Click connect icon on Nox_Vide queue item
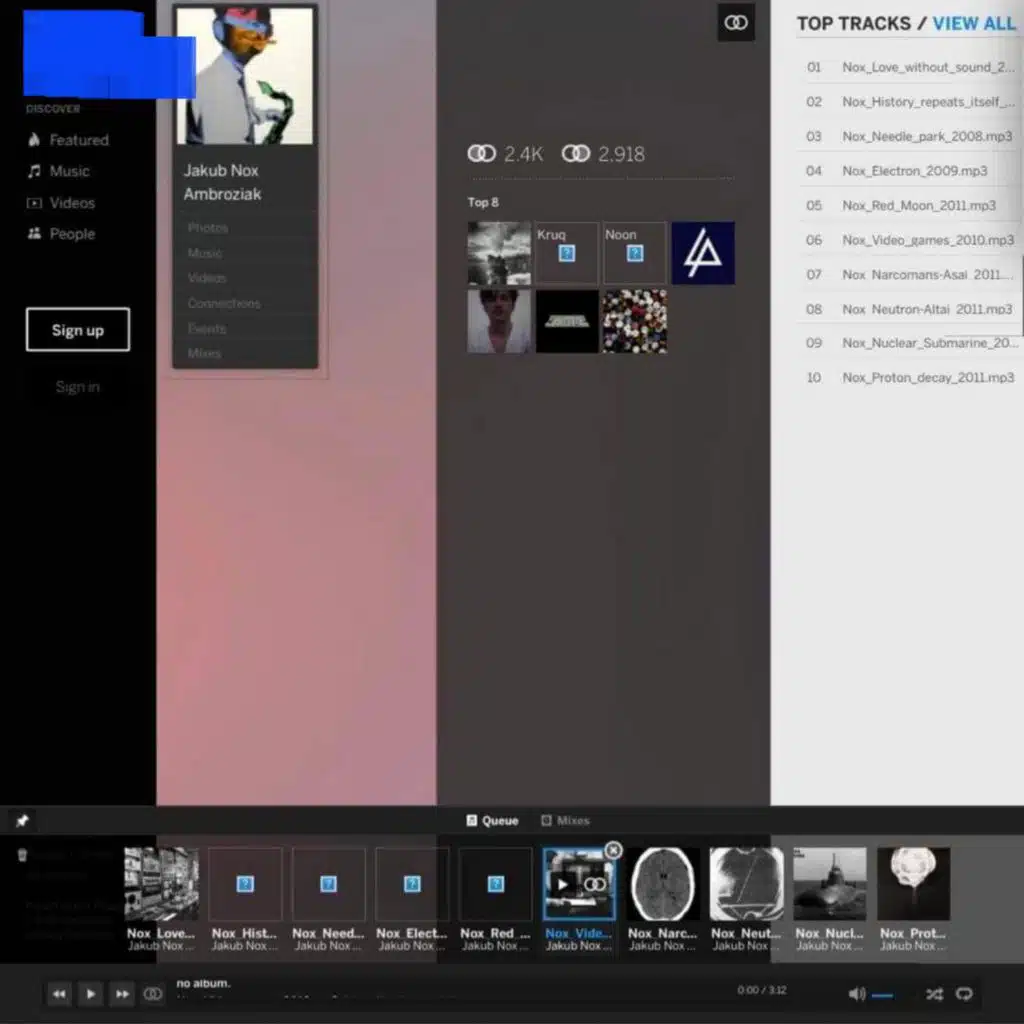 pos(594,885)
